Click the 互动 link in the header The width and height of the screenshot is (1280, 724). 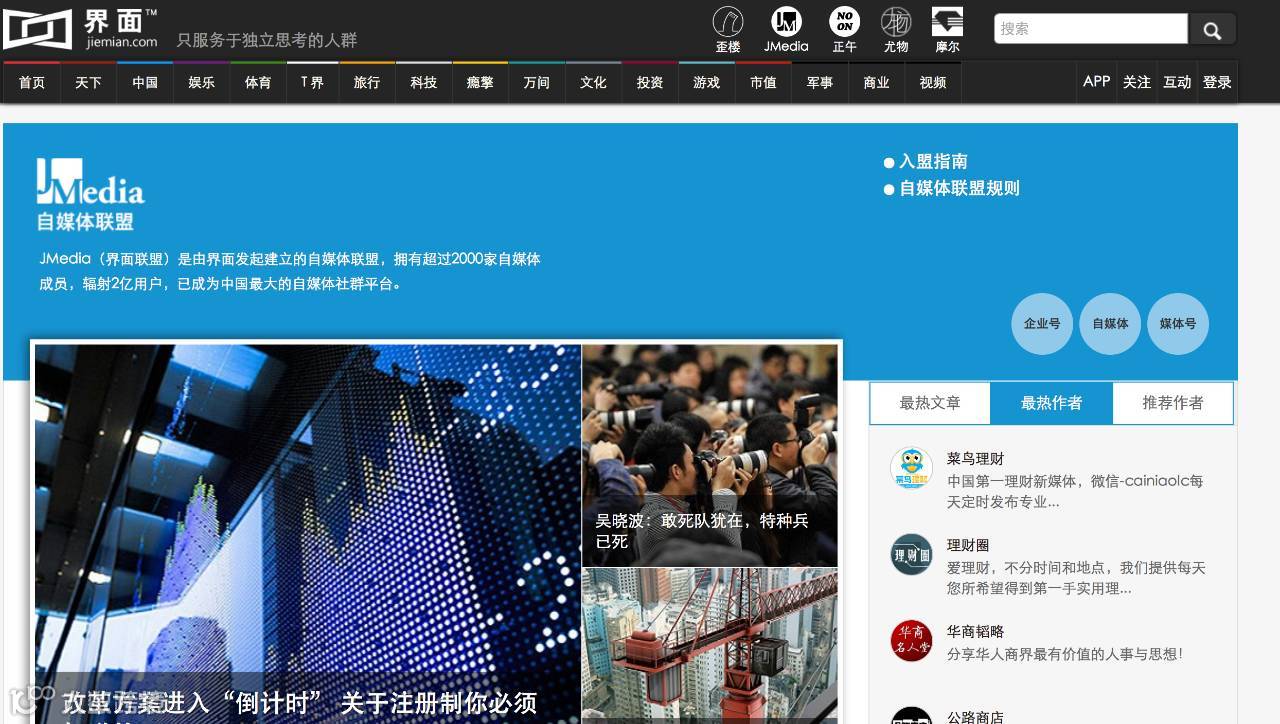pyautogui.click(x=1177, y=82)
